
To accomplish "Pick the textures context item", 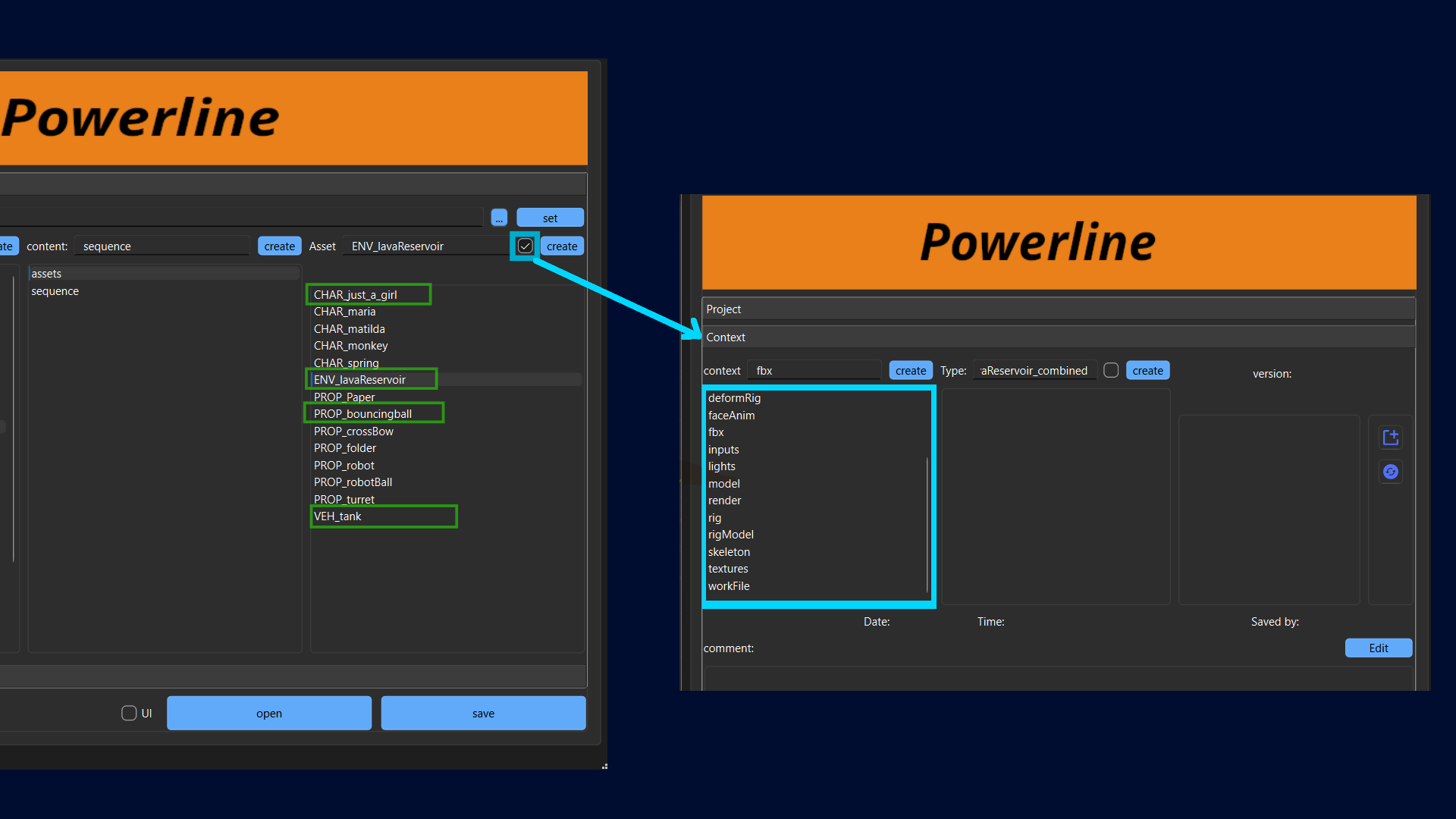I will (728, 569).
